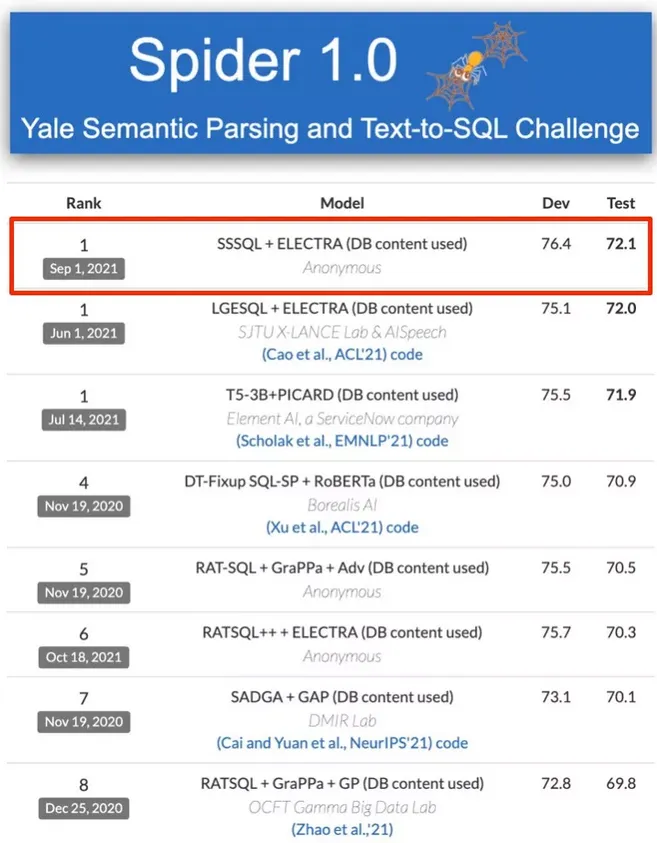Image resolution: width=657 pixels, height=843 pixels.
Task: Click the Rank column header
Action: (x=84, y=203)
